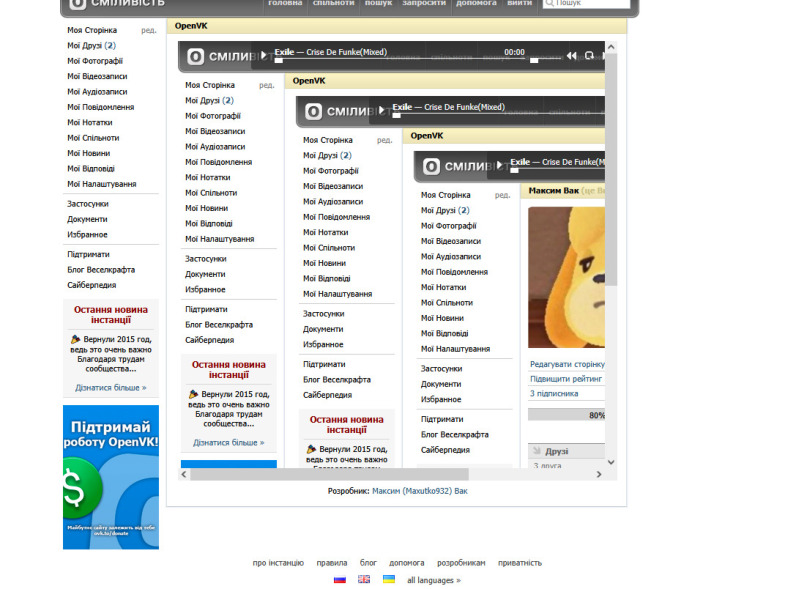Click volume handle in first nested player
This screenshot has width=807, height=589.
click(x=534, y=61)
